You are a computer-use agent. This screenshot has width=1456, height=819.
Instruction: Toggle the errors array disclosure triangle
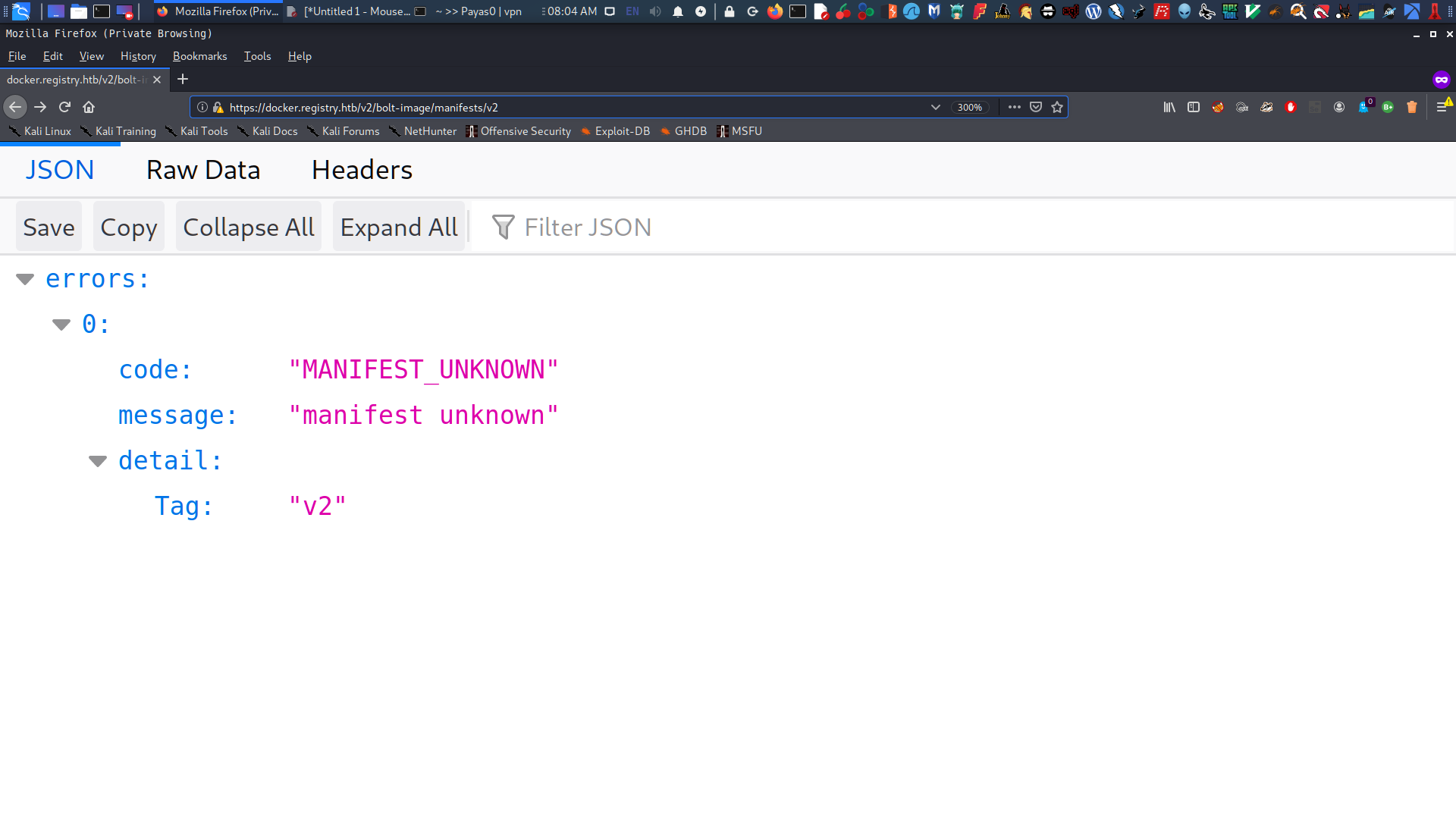24,278
